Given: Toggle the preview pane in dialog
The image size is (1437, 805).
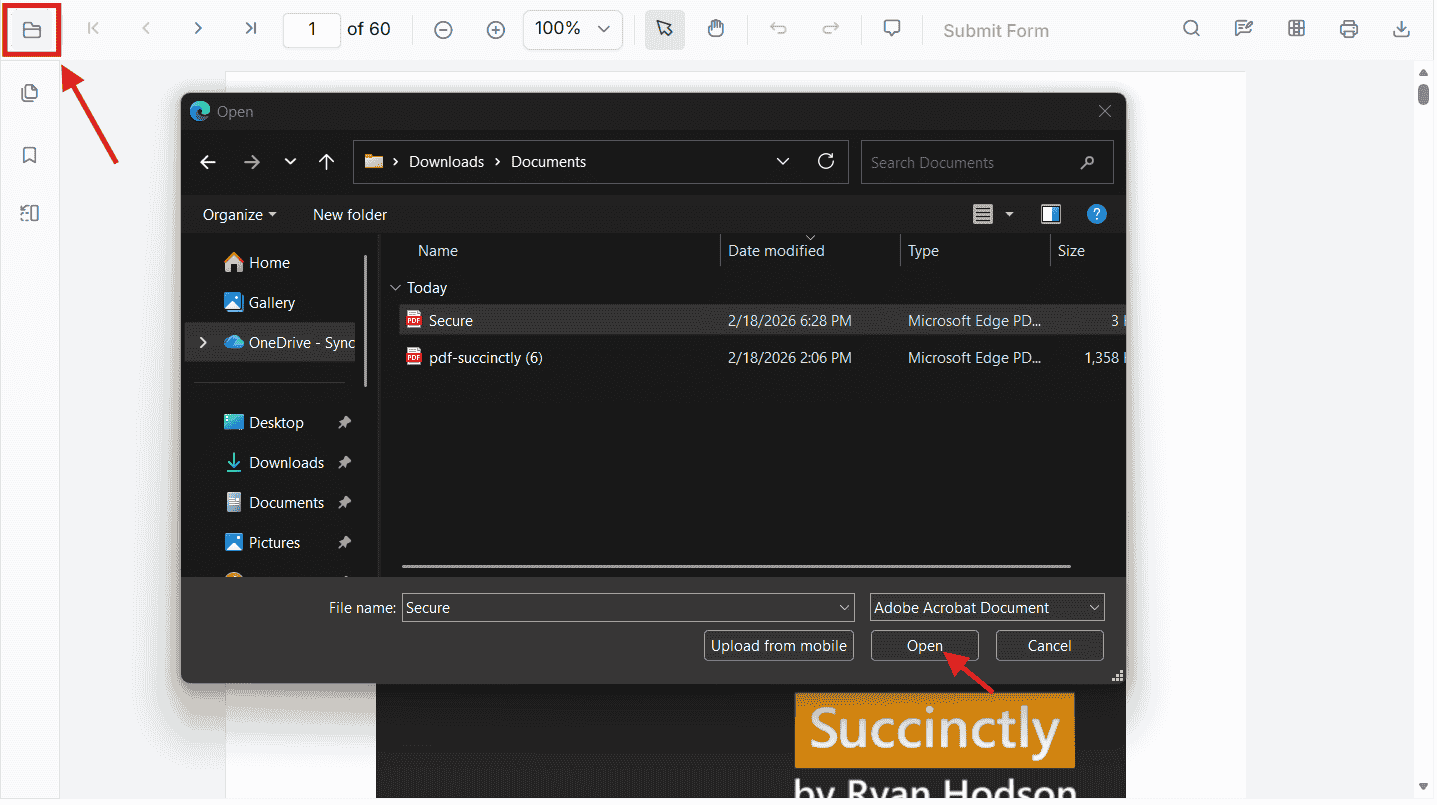Looking at the screenshot, I should (1050, 214).
